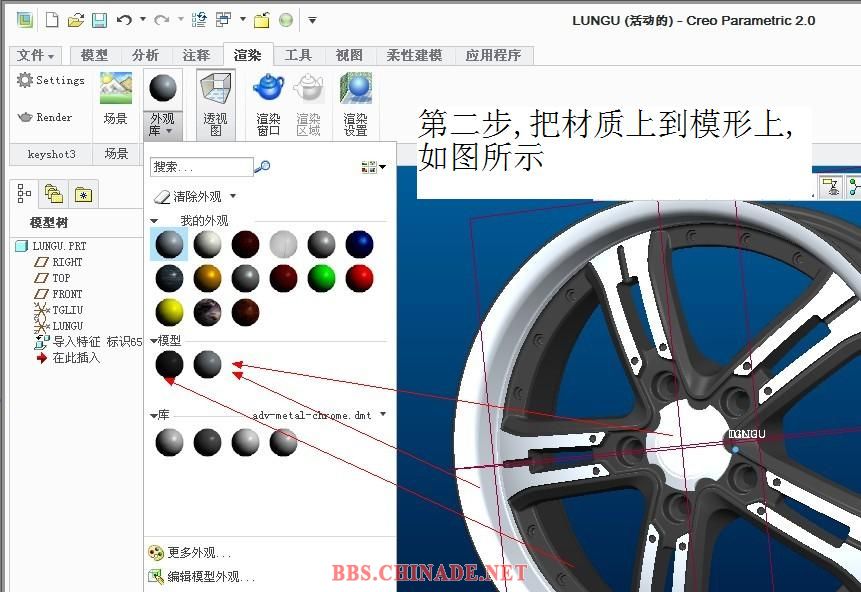Switch to the 应用程序 ribbon tab

[x=493, y=55]
